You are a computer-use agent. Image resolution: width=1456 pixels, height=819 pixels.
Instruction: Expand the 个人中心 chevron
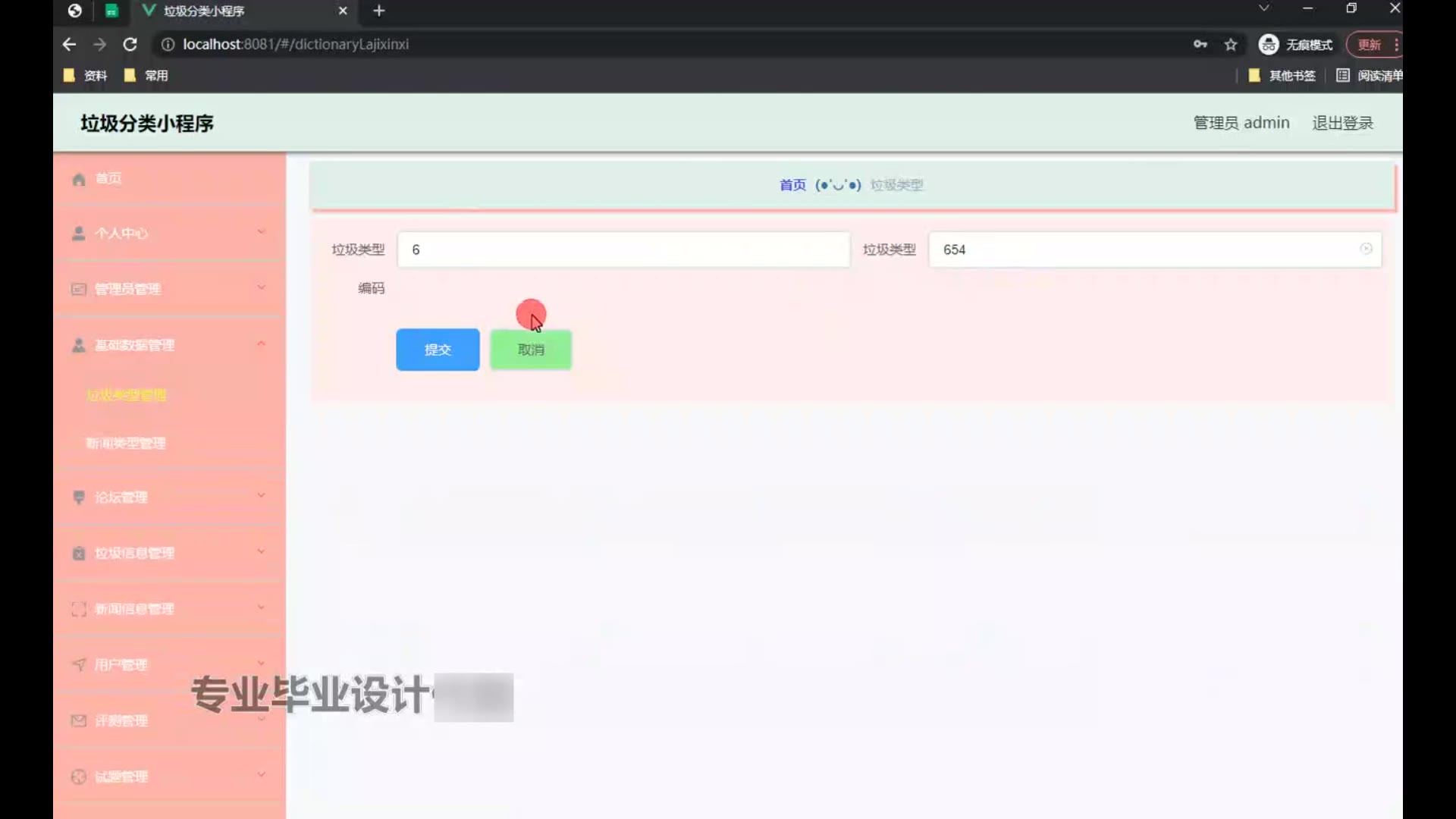coord(261,232)
